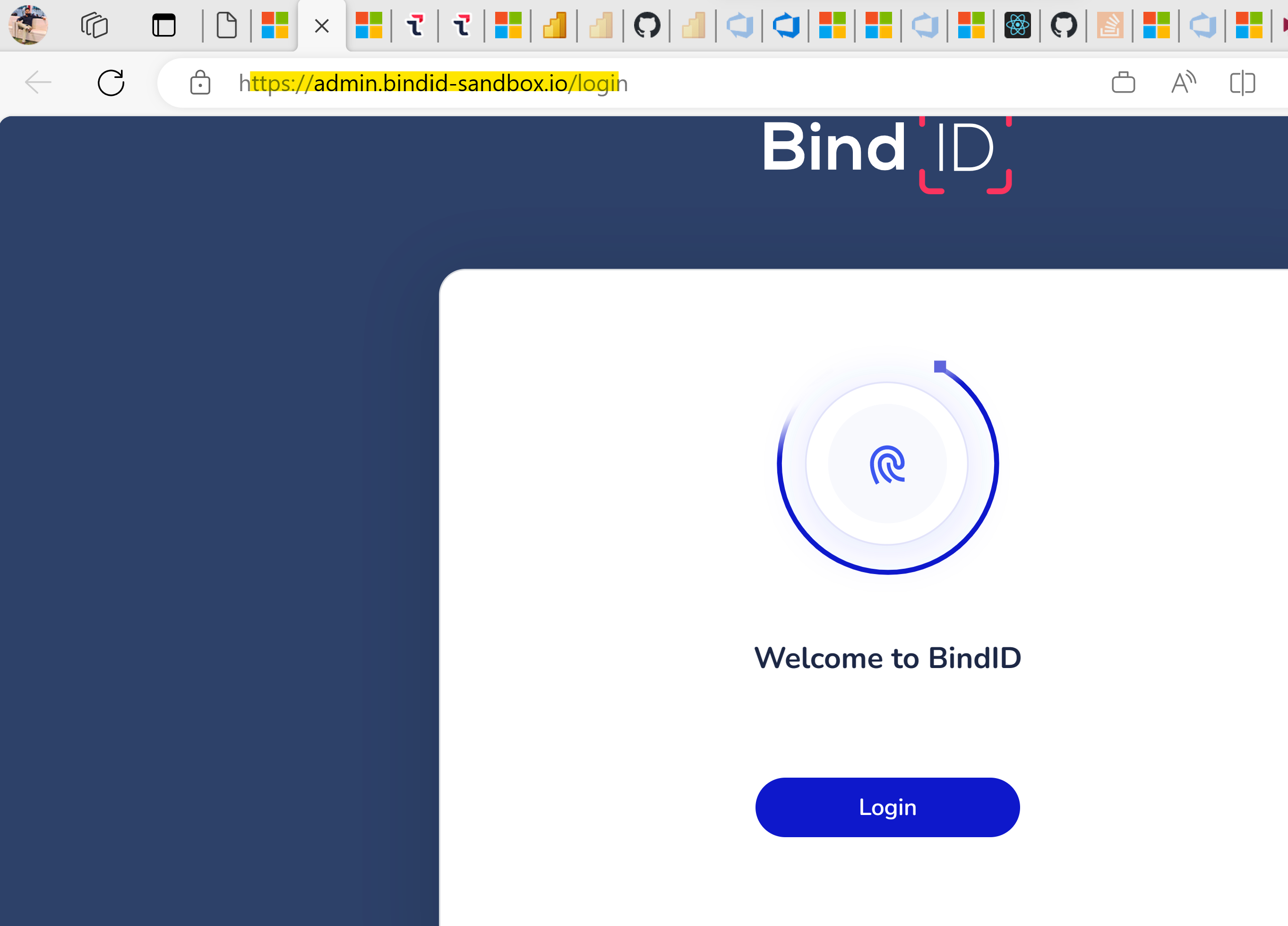The image size is (1288, 926).
Task: Close the active tab with the X
Action: [x=321, y=26]
